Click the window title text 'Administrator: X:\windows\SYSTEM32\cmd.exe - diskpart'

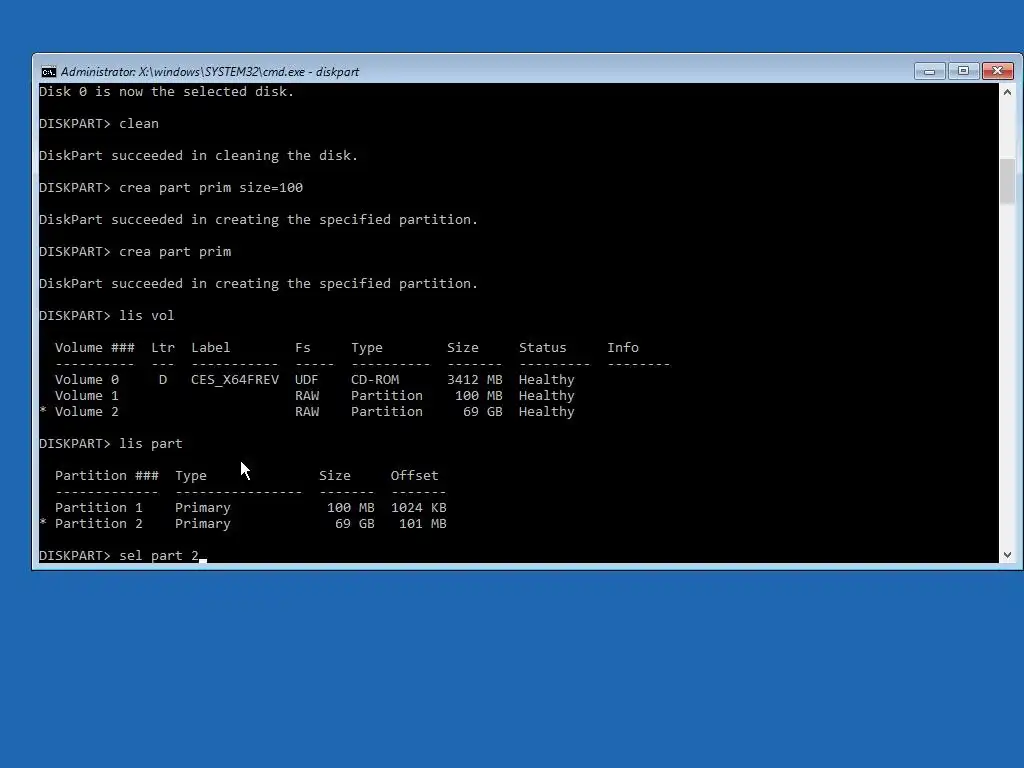210,72
